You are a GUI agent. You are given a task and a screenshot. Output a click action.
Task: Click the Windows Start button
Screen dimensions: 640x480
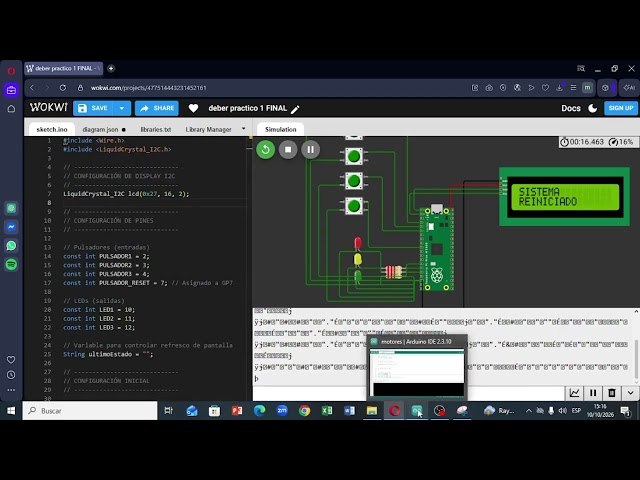(11, 411)
